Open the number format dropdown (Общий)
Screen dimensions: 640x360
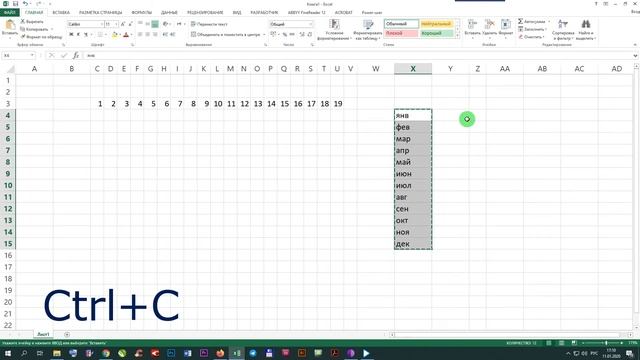311,24
